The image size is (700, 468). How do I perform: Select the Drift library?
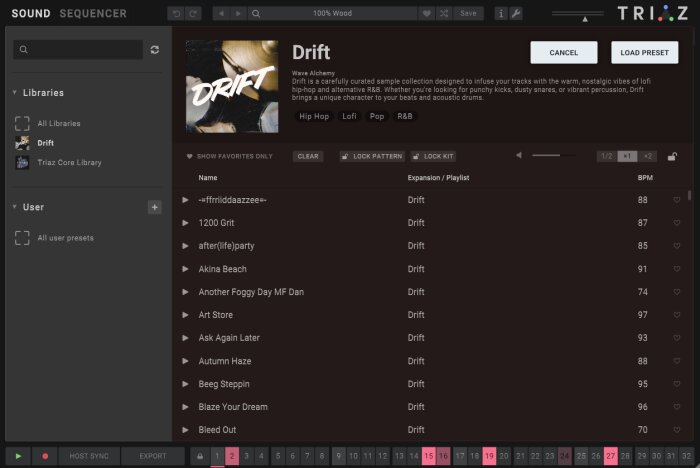(34, 143)
